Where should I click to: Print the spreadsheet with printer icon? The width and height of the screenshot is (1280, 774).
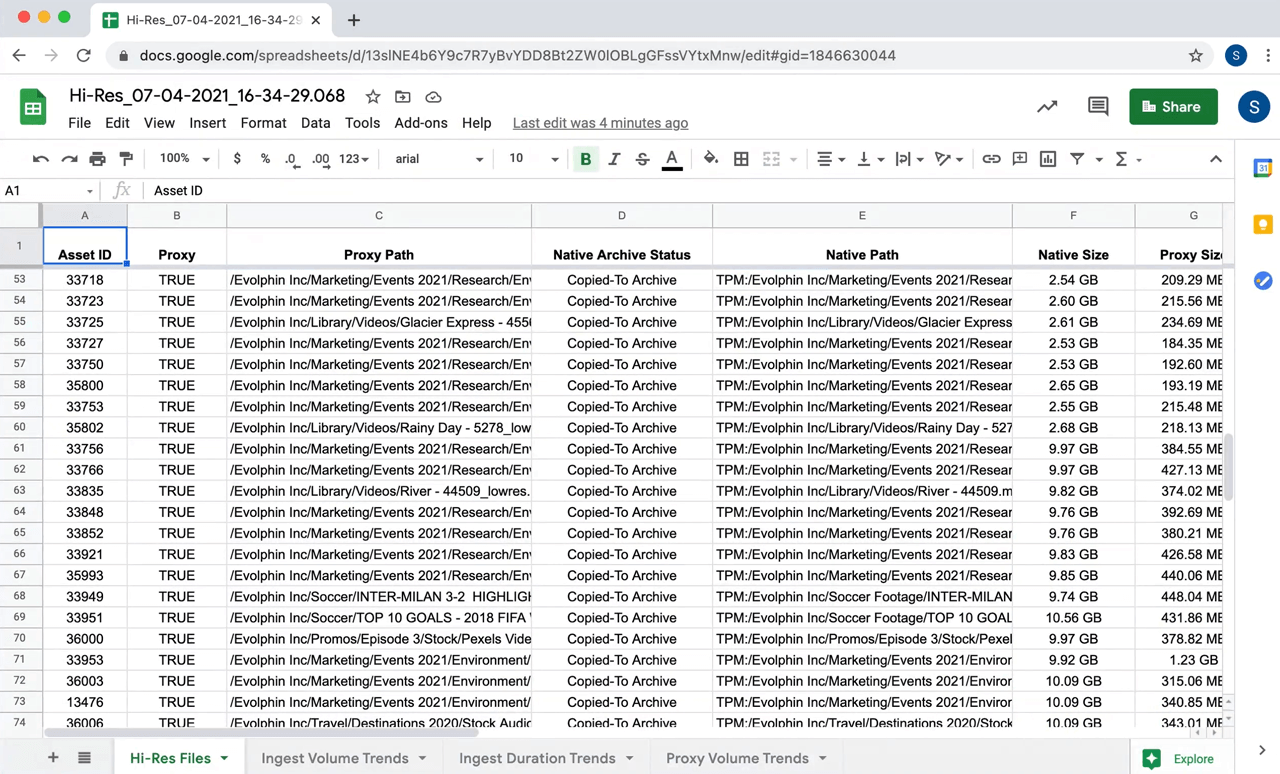(x=97, y=159)
